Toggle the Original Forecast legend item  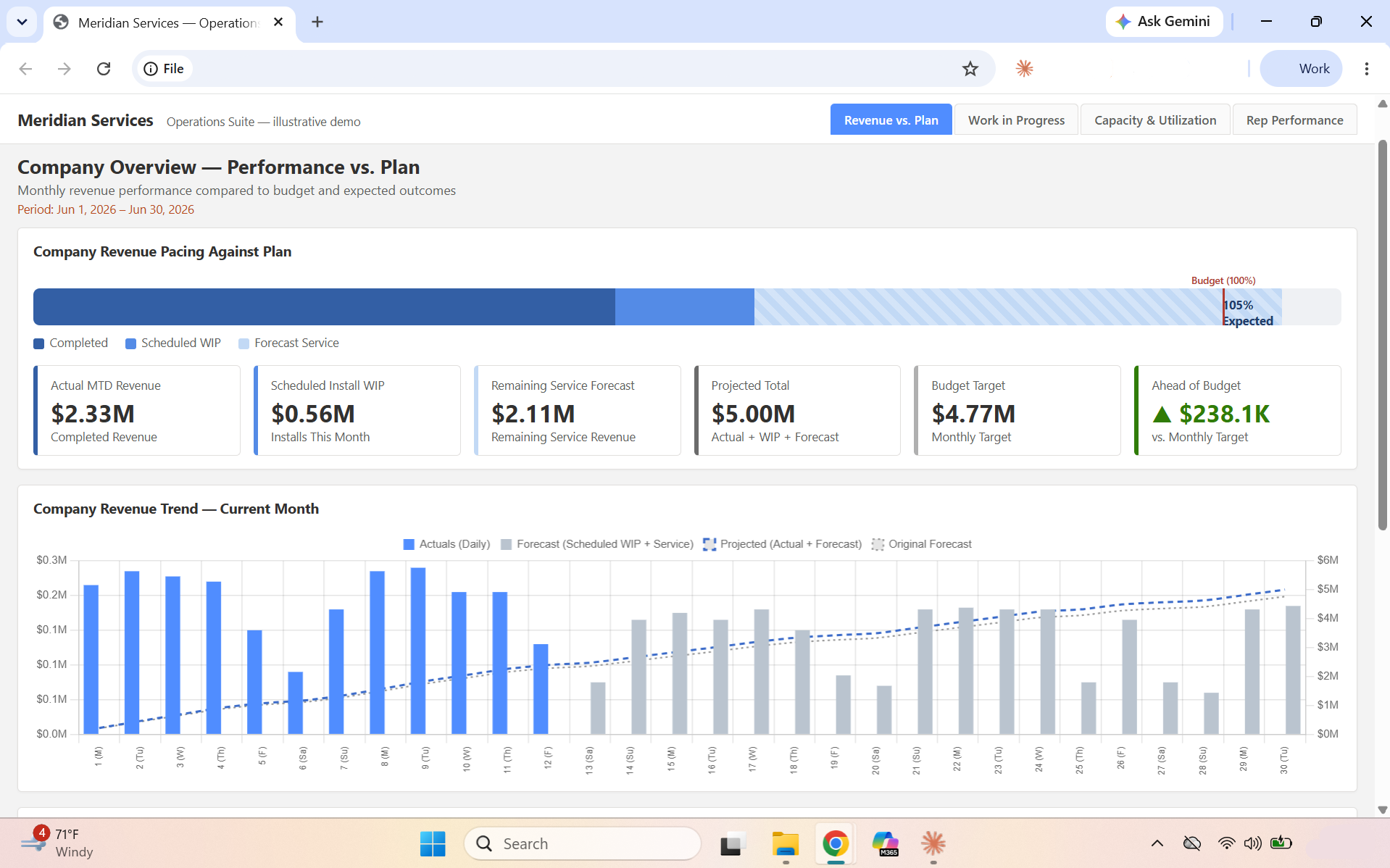click(922, 544)
